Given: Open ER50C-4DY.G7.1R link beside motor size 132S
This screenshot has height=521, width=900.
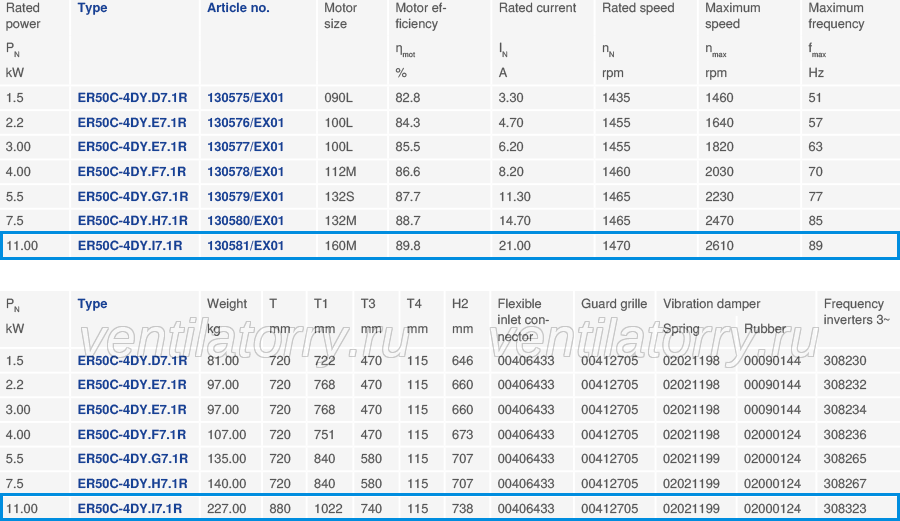Looking at the screenshot, I should click(133, 197).
